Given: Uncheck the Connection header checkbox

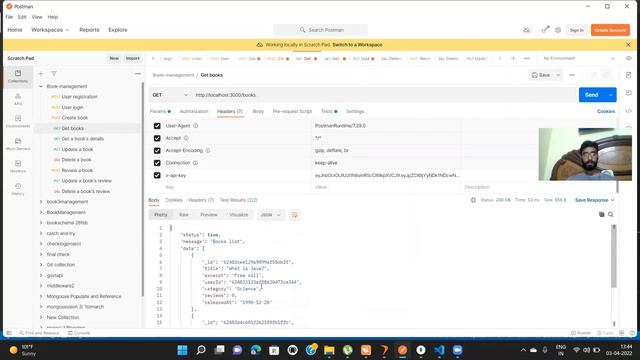Looking at the screenshot, I should [x=157, y=162].
